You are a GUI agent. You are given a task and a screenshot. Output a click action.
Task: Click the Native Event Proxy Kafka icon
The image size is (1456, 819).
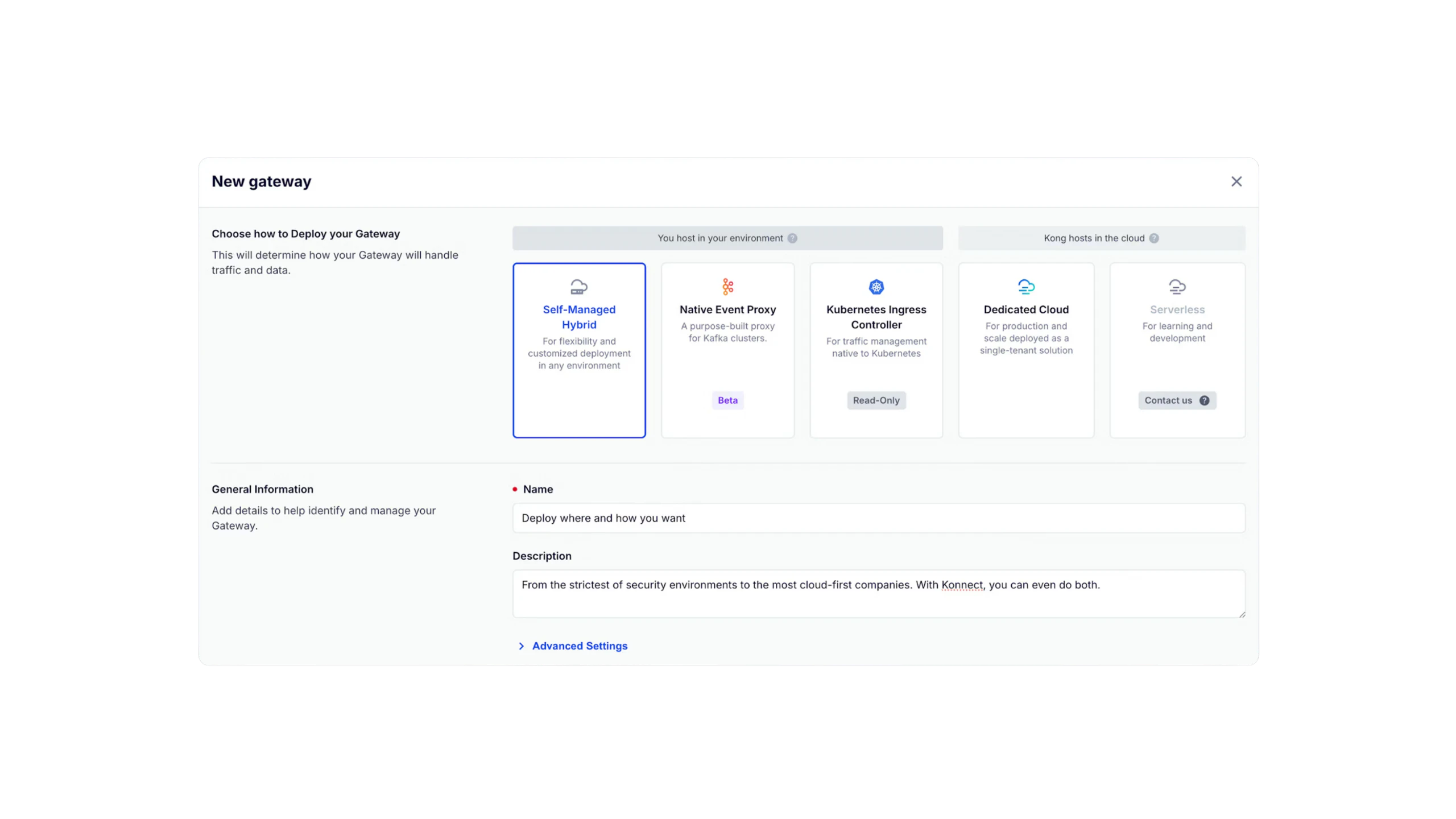[x=727, y=287]
